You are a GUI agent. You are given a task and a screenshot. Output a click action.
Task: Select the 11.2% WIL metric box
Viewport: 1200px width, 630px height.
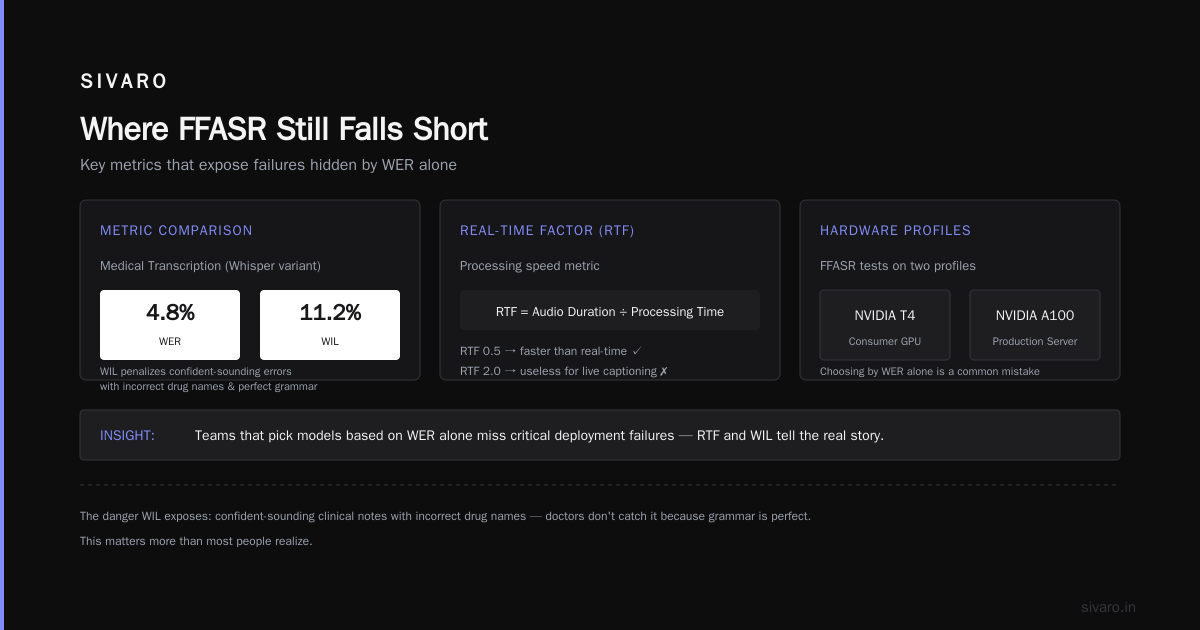(x=330, y=325)
